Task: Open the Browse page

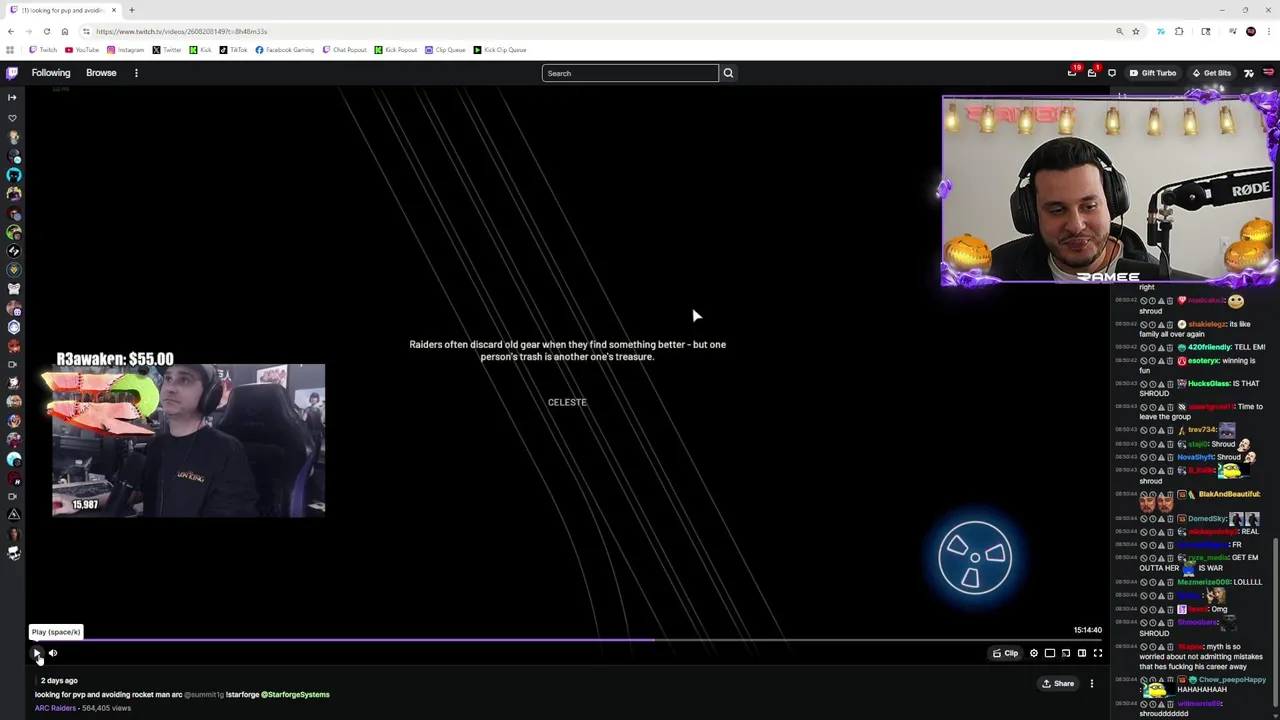Action: [101, 73]
